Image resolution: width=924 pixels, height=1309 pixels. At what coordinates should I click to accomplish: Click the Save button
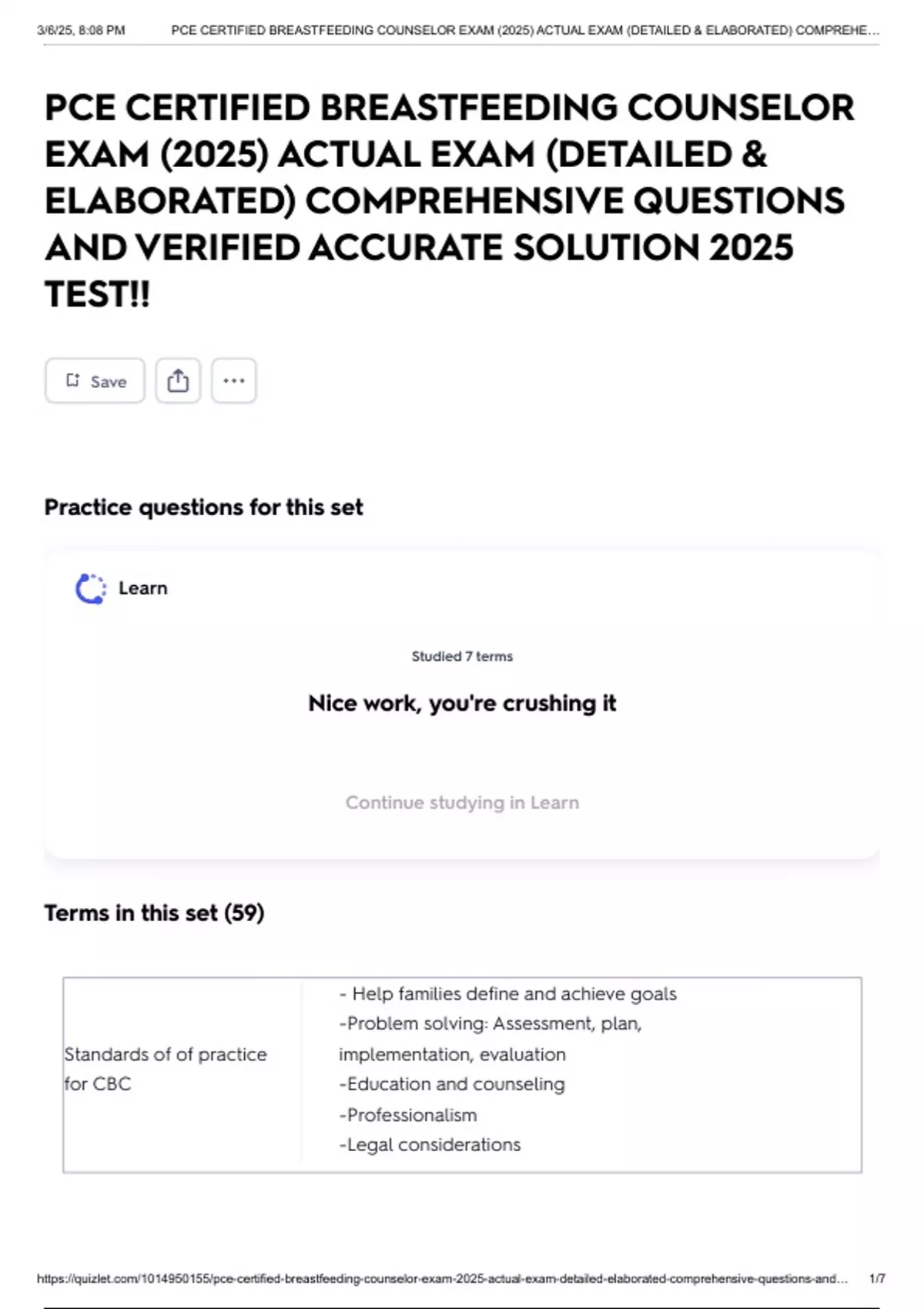pos(94,380)
